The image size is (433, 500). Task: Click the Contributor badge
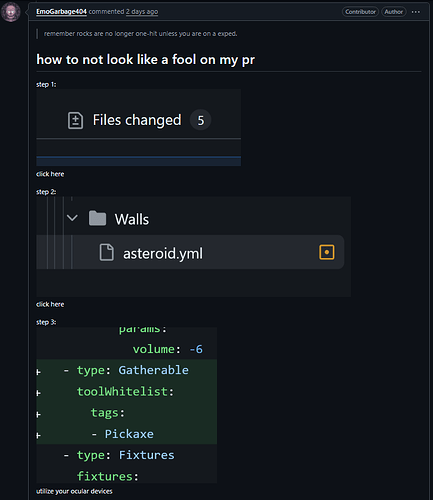[x=360, y=12]
